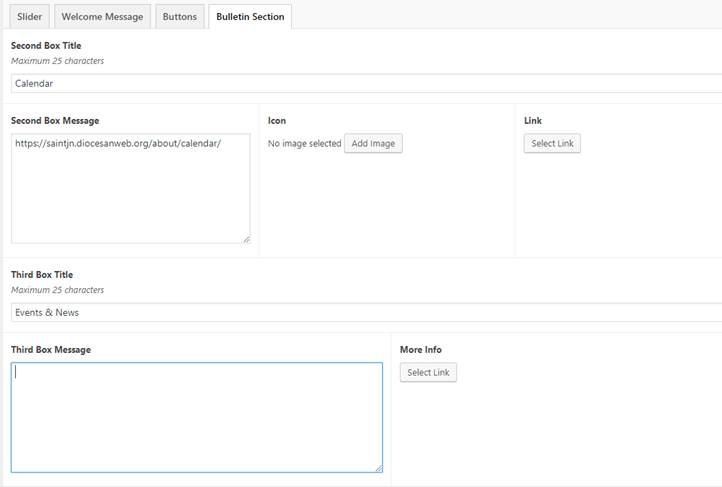
Task: Click the Third Box Message resize grip
Action: (378, 468)
